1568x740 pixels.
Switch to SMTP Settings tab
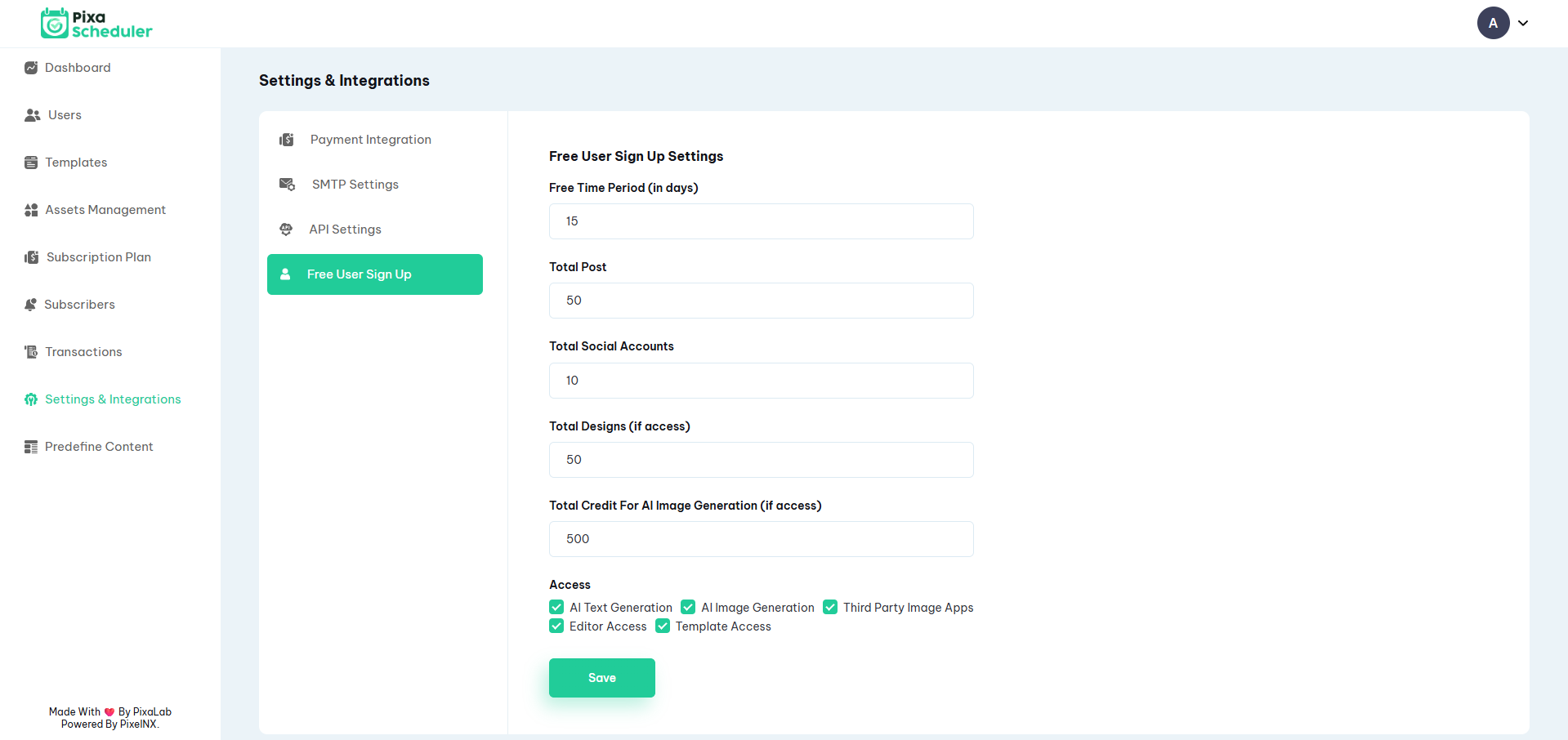(355, 184)
